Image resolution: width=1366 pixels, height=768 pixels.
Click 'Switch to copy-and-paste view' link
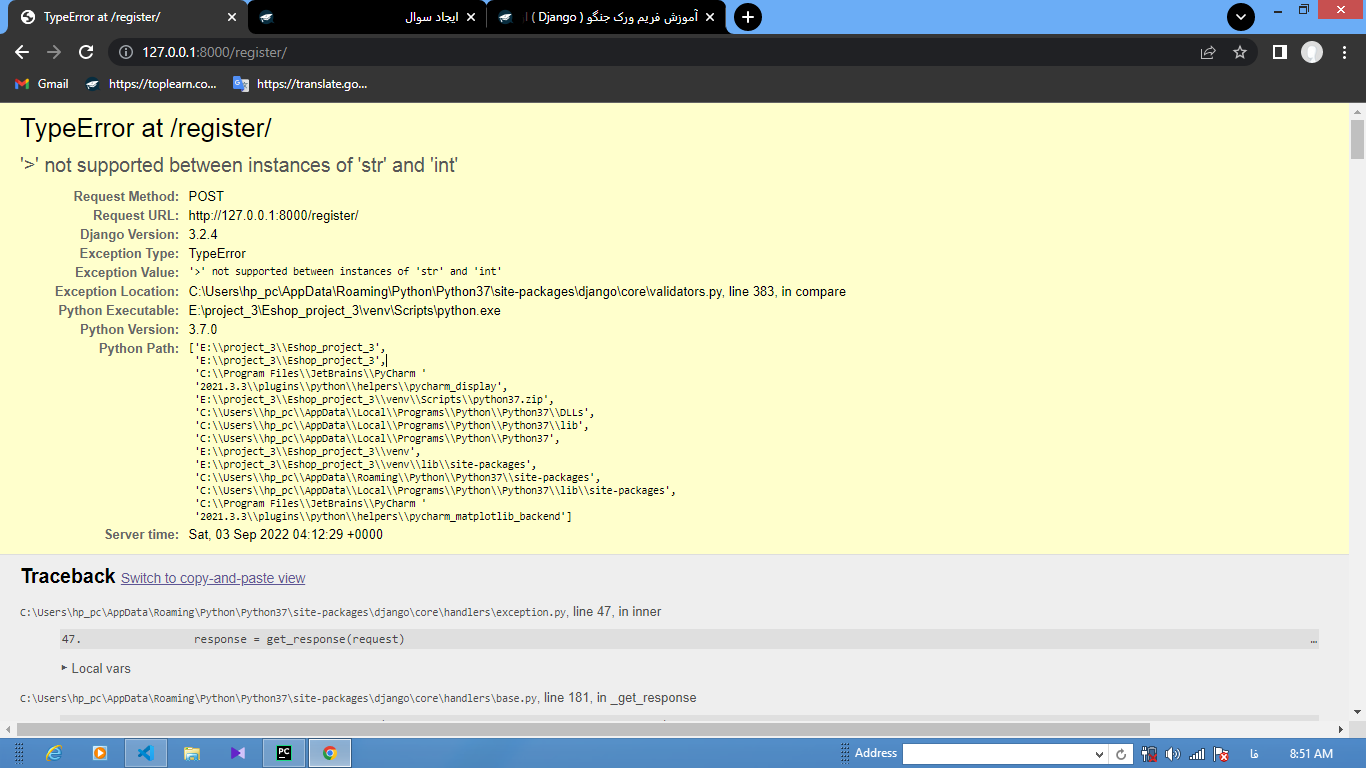[x=213, y=578]
